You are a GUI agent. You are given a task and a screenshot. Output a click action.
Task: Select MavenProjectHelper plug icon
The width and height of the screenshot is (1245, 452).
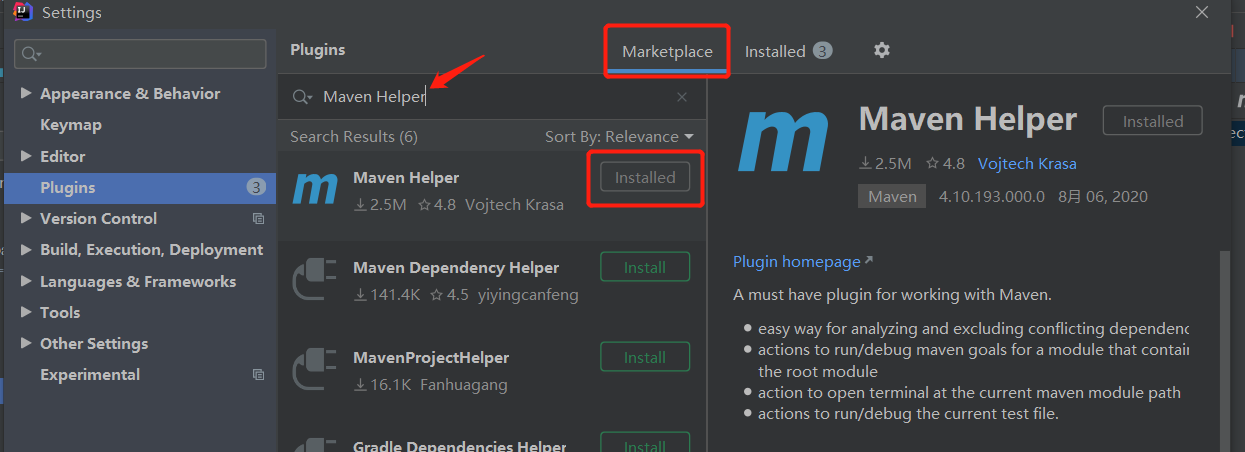tap(315, 369)
